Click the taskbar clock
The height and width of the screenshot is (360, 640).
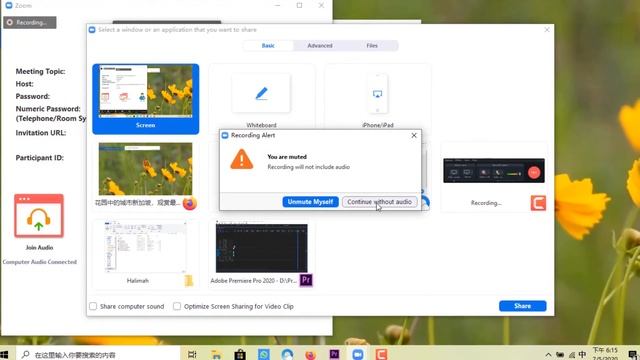605,354
